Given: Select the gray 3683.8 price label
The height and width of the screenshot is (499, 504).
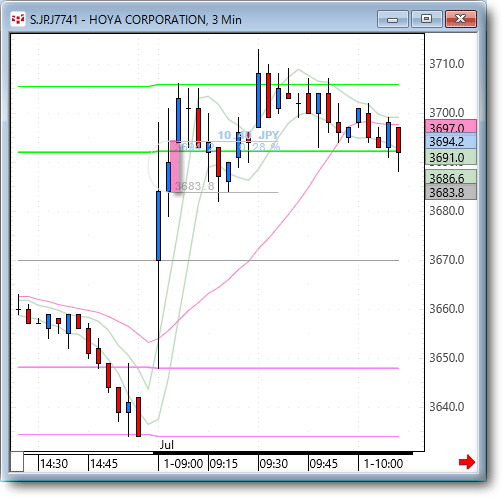Looking at the screenshot, I should [451, 192].
